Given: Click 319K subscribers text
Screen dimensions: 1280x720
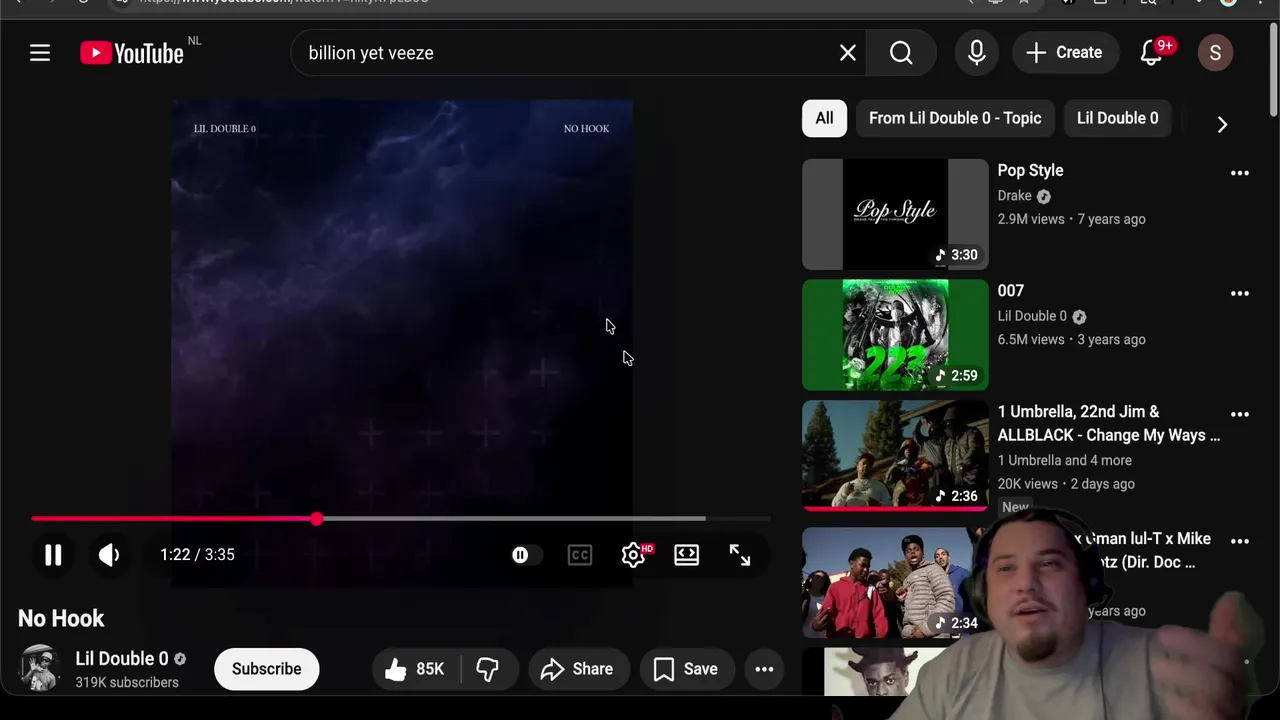Looking at the screenshot, I should 127,683.
